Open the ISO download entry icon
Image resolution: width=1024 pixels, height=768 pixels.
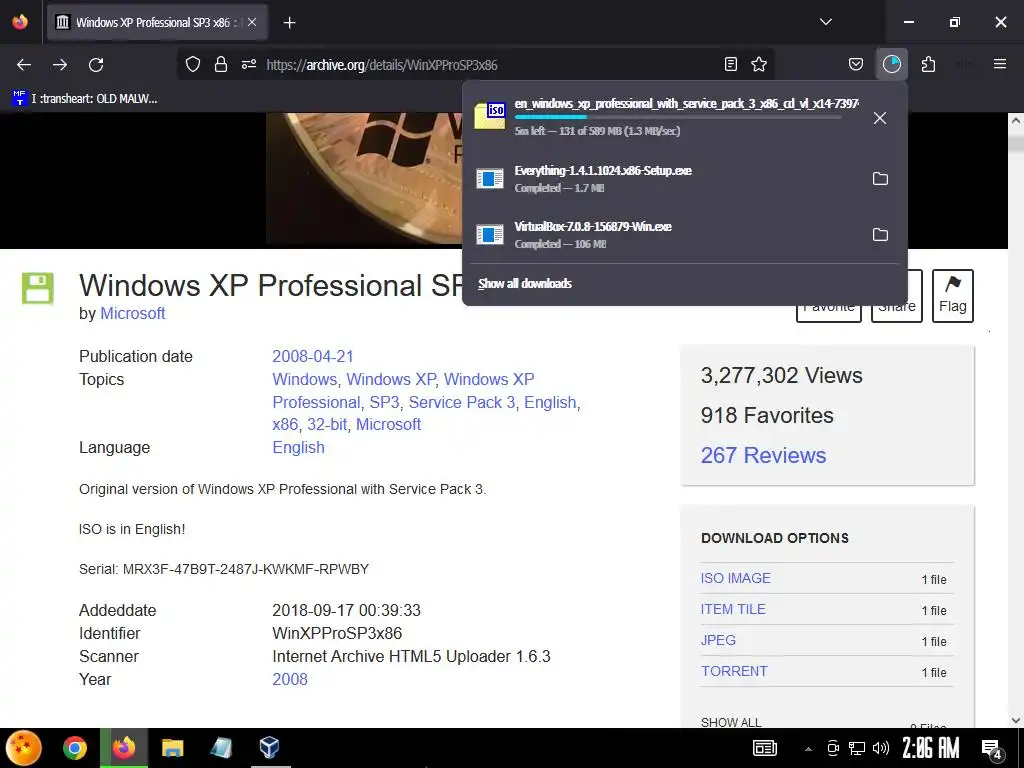490,116
